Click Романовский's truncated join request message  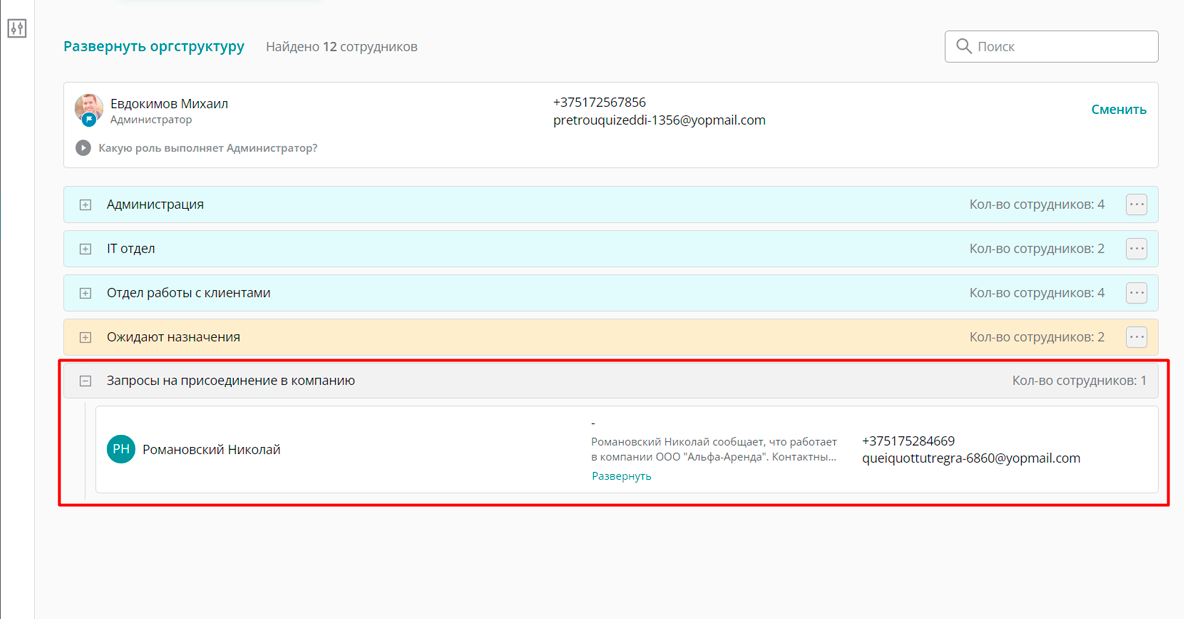coord(714,449)
